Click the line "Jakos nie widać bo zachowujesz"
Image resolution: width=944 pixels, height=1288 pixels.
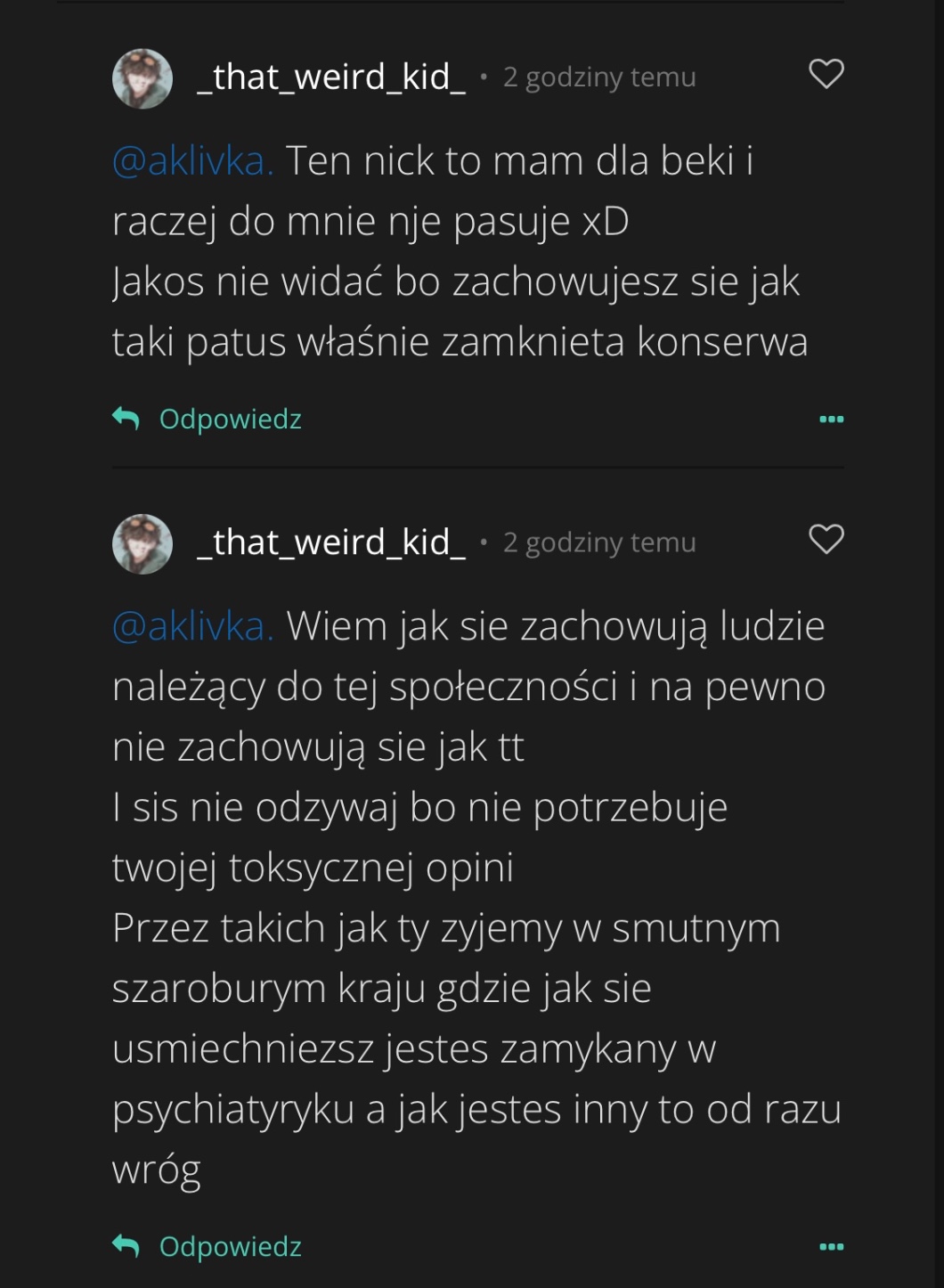(455, 282)
